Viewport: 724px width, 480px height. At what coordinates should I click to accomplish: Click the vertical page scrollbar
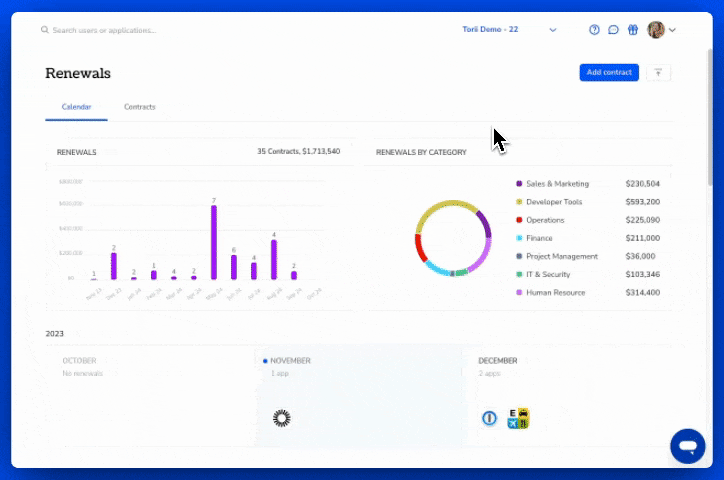click(x=710, y=115)
